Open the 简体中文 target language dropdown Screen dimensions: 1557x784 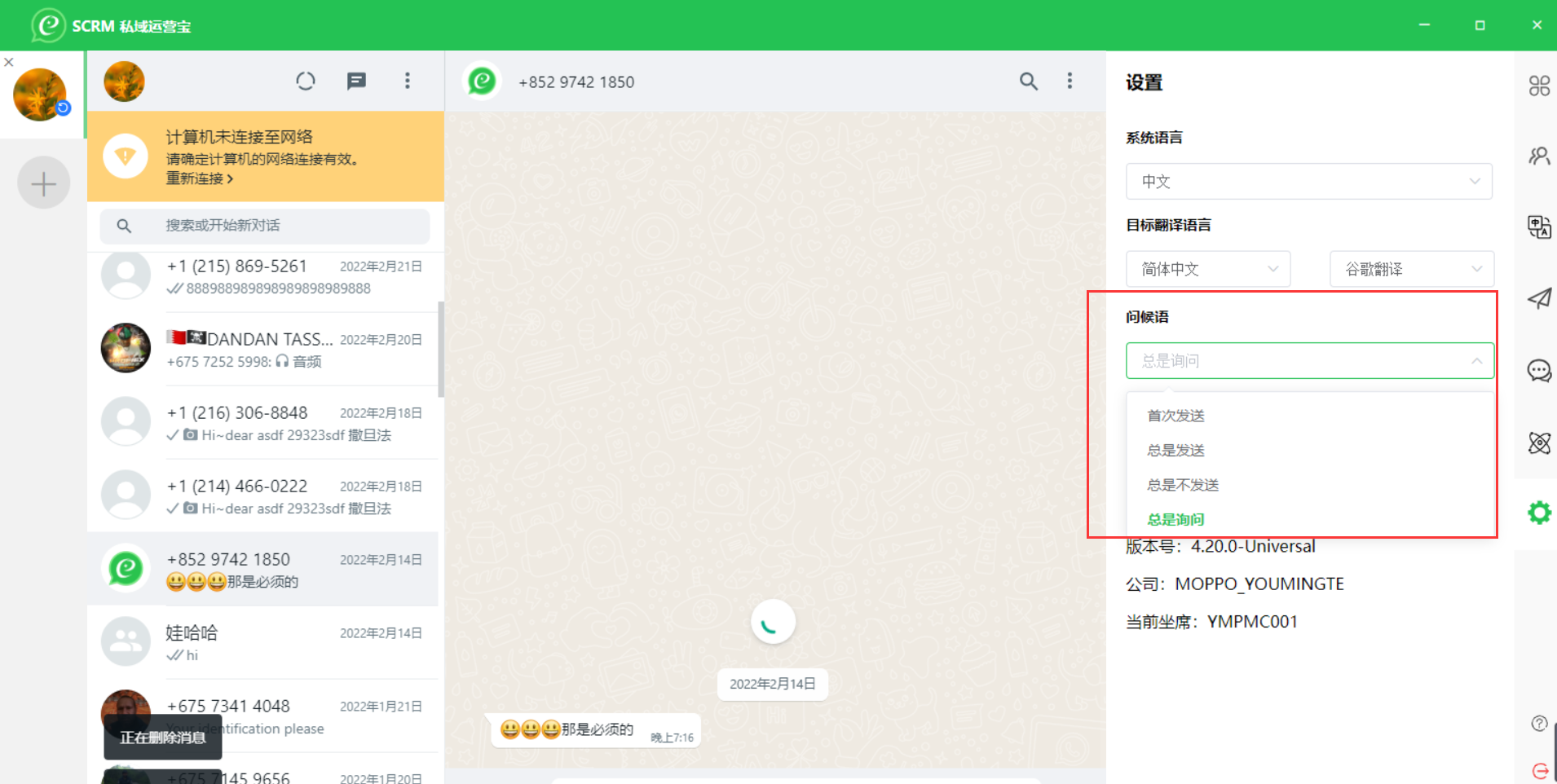[1208, 269]
